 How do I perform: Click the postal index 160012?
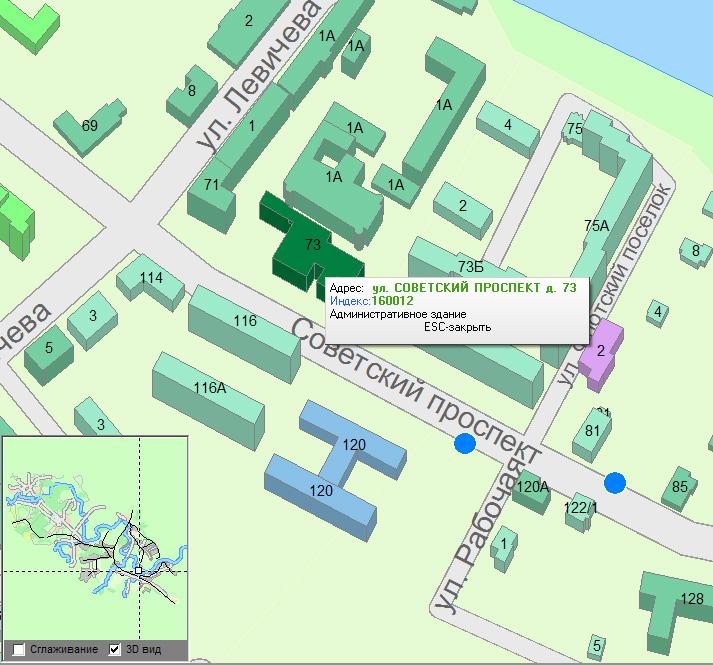tap(392, 301)
